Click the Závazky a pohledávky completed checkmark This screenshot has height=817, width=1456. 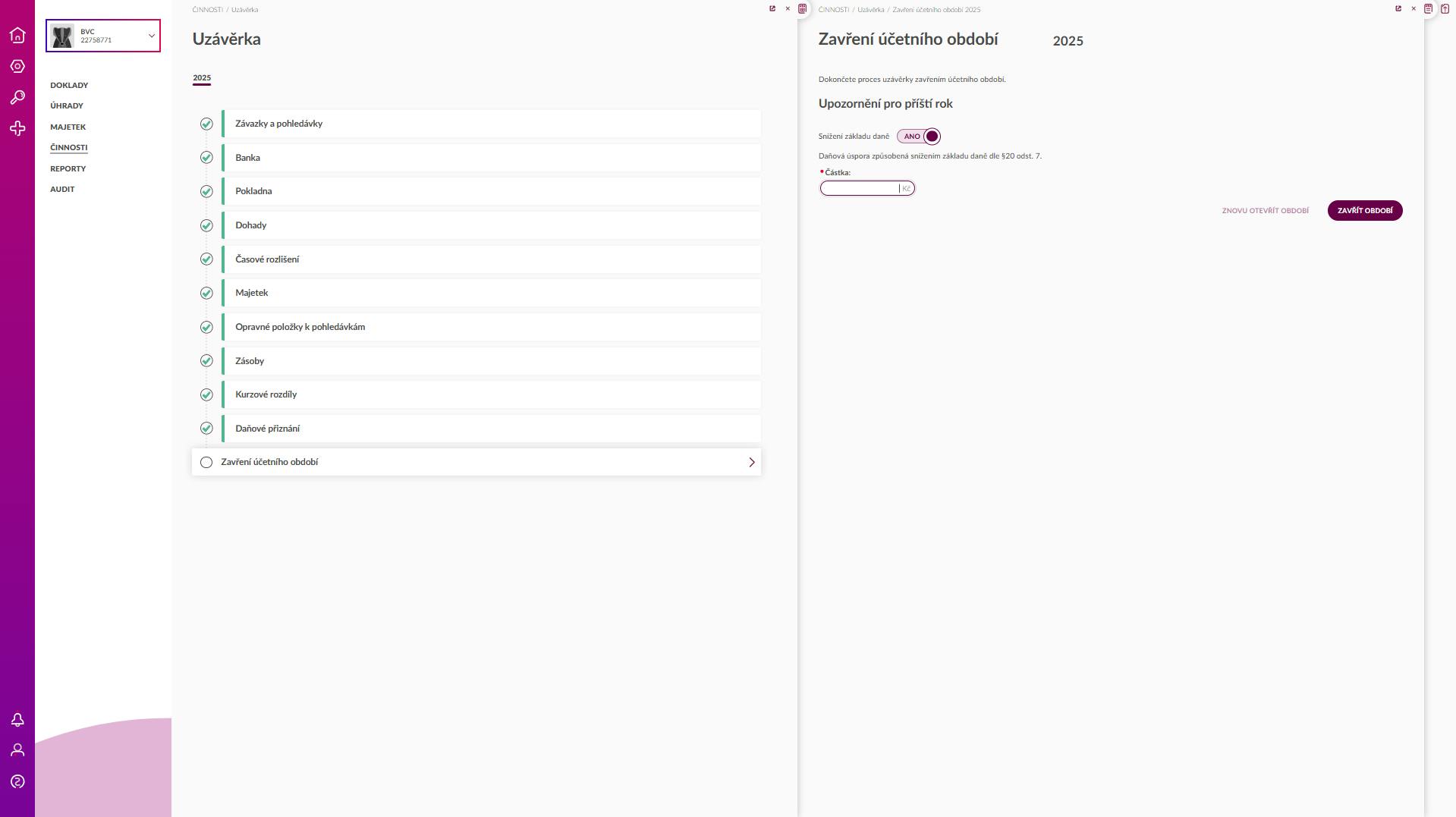(206, 124)
